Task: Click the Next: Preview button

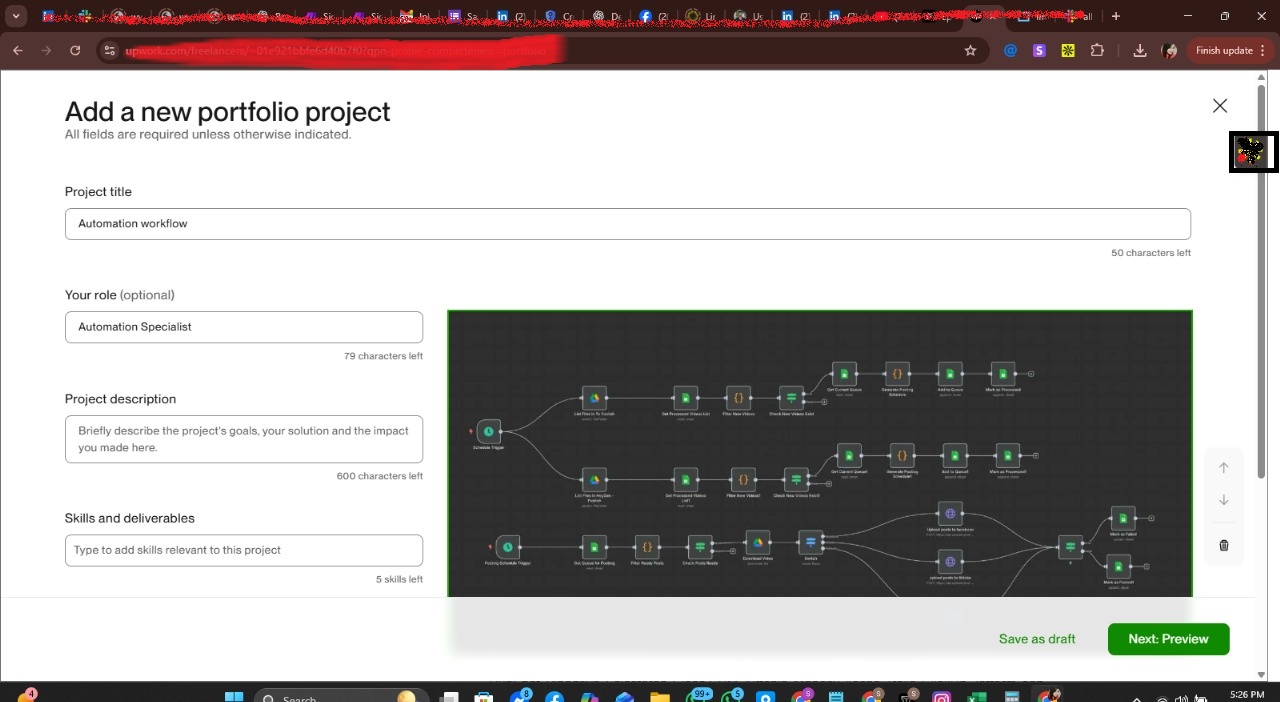Action: [1168, 639]
